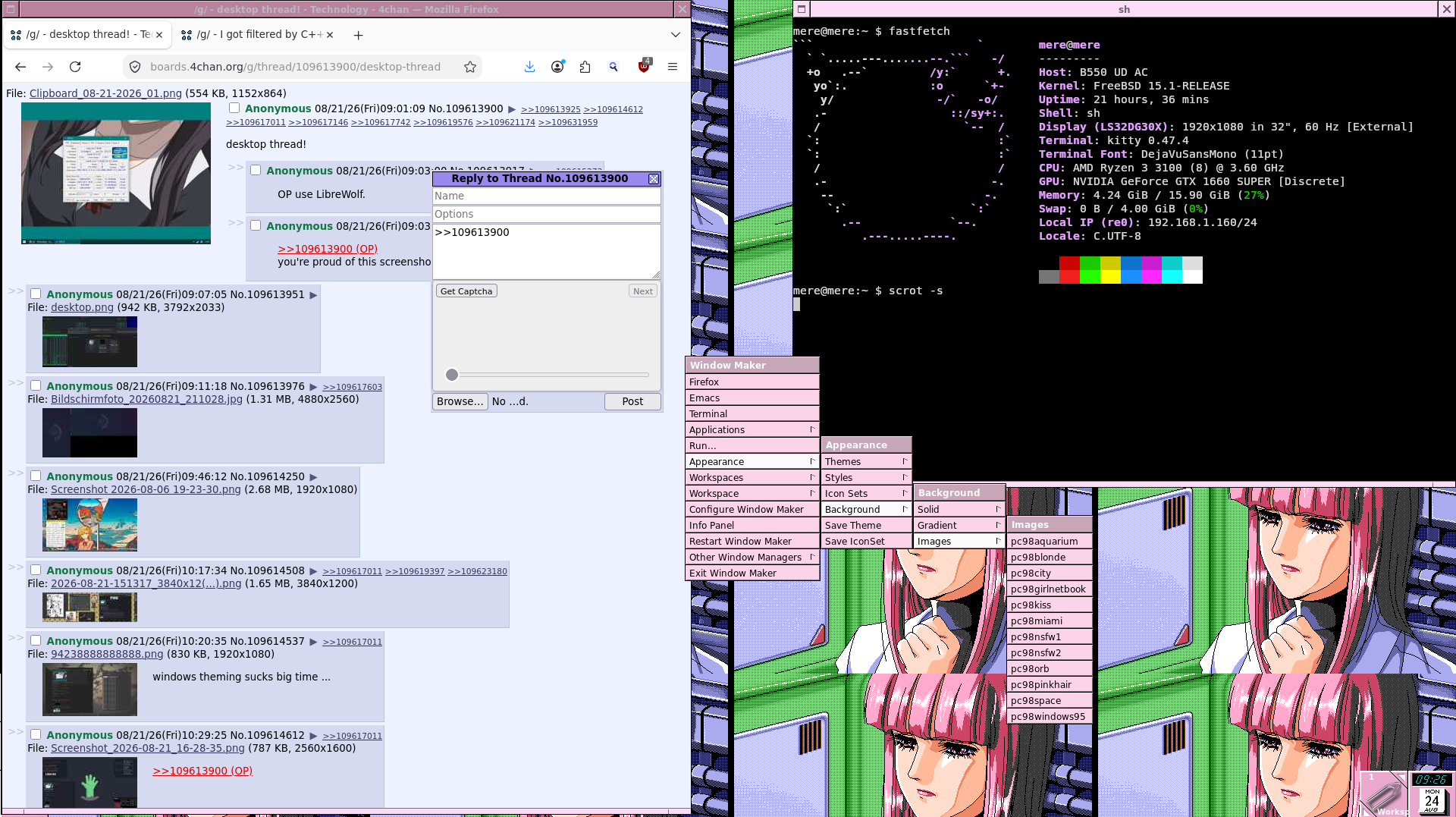
Task: Open the Firefox hamburger menu
Action: click(x=673, y=67)
